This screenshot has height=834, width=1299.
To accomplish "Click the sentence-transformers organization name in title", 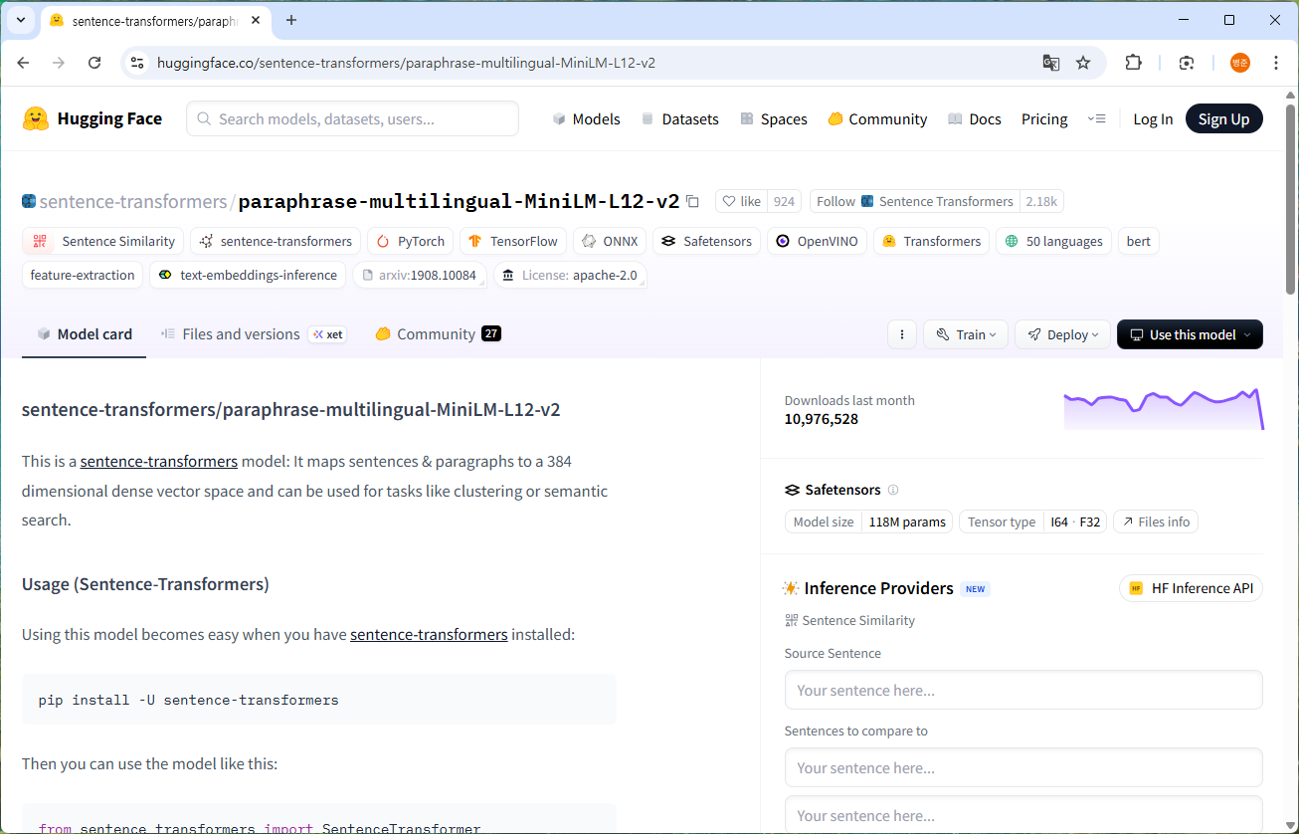I will [x=133, y=202].
